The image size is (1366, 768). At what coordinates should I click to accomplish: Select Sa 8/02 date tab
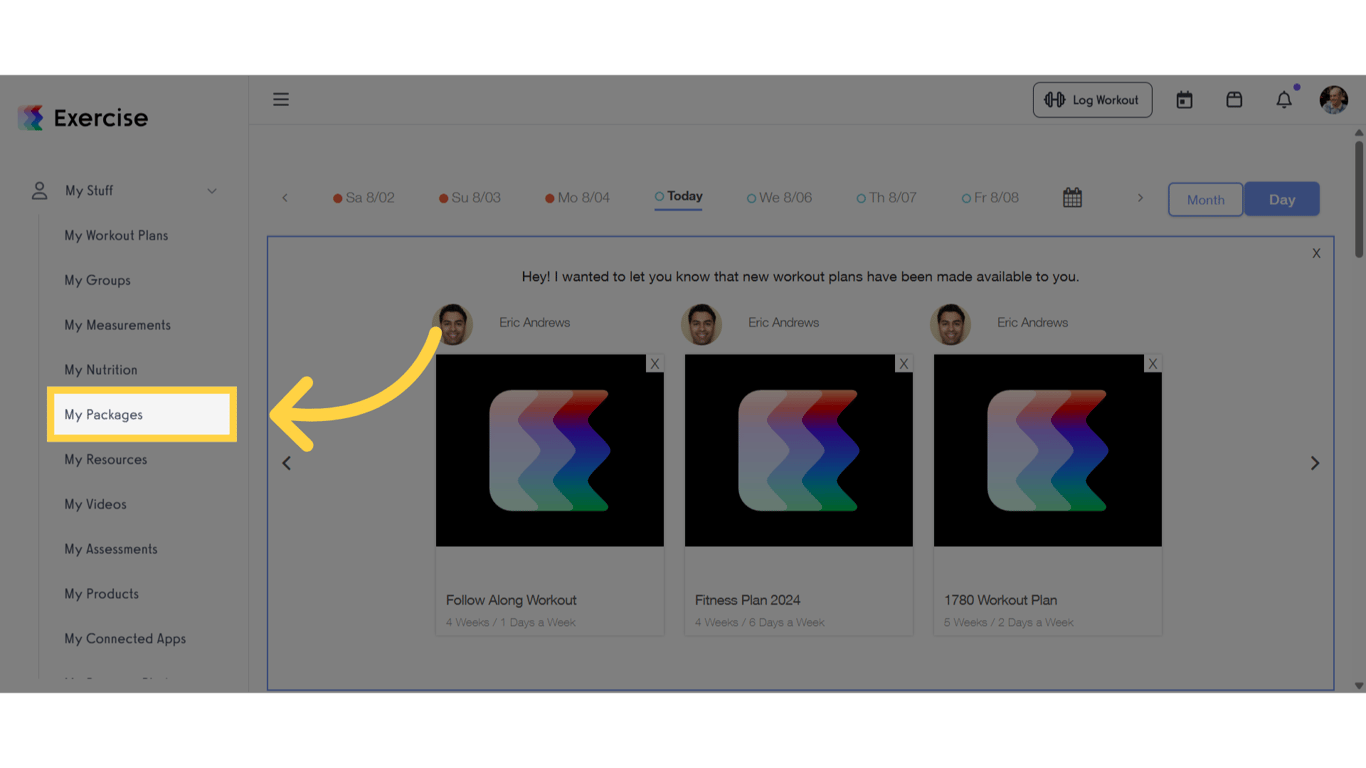pyautogui.click(x=364, y=198)
